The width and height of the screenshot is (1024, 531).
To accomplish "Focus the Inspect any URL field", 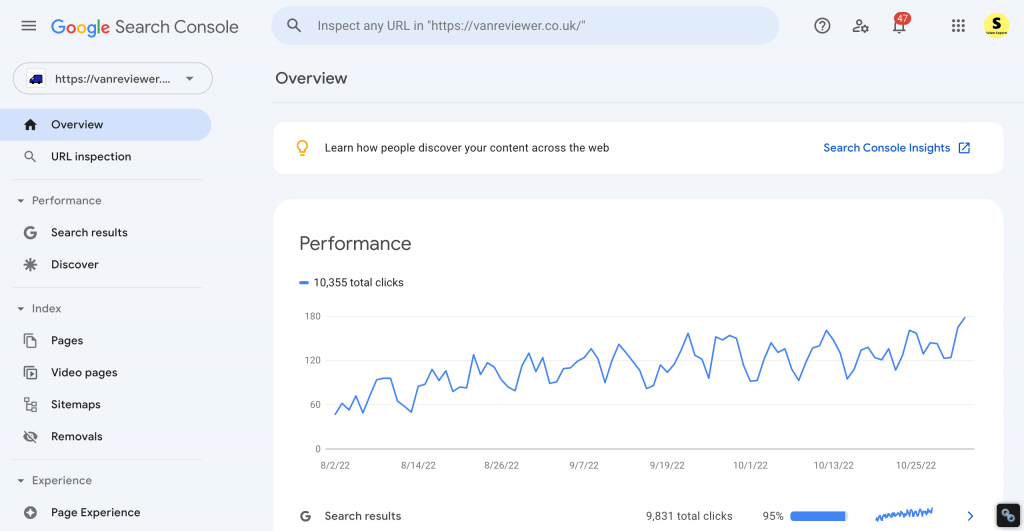I will [x=525, y=25].
